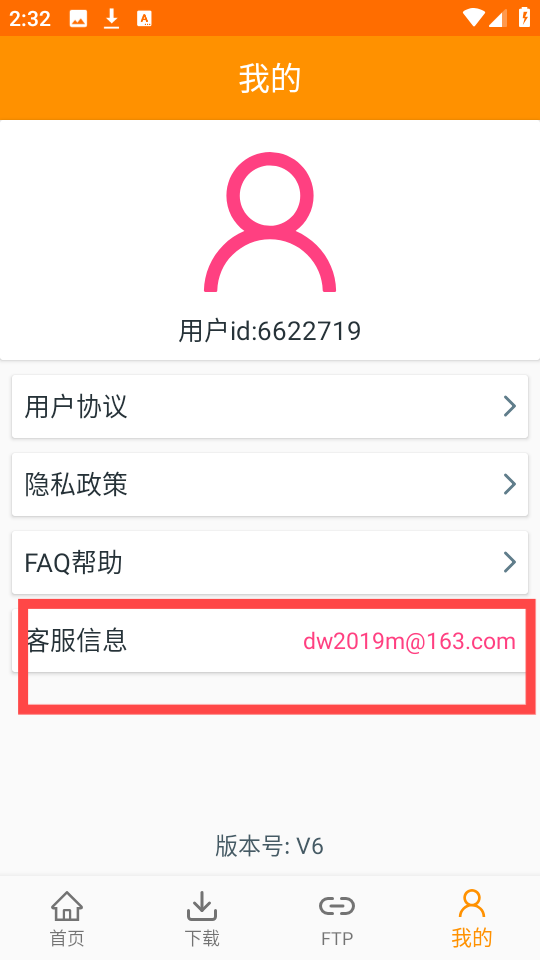Tap the 我的 profile icon
Viewport: 540px width, 960px height.
tap(472, 904)
